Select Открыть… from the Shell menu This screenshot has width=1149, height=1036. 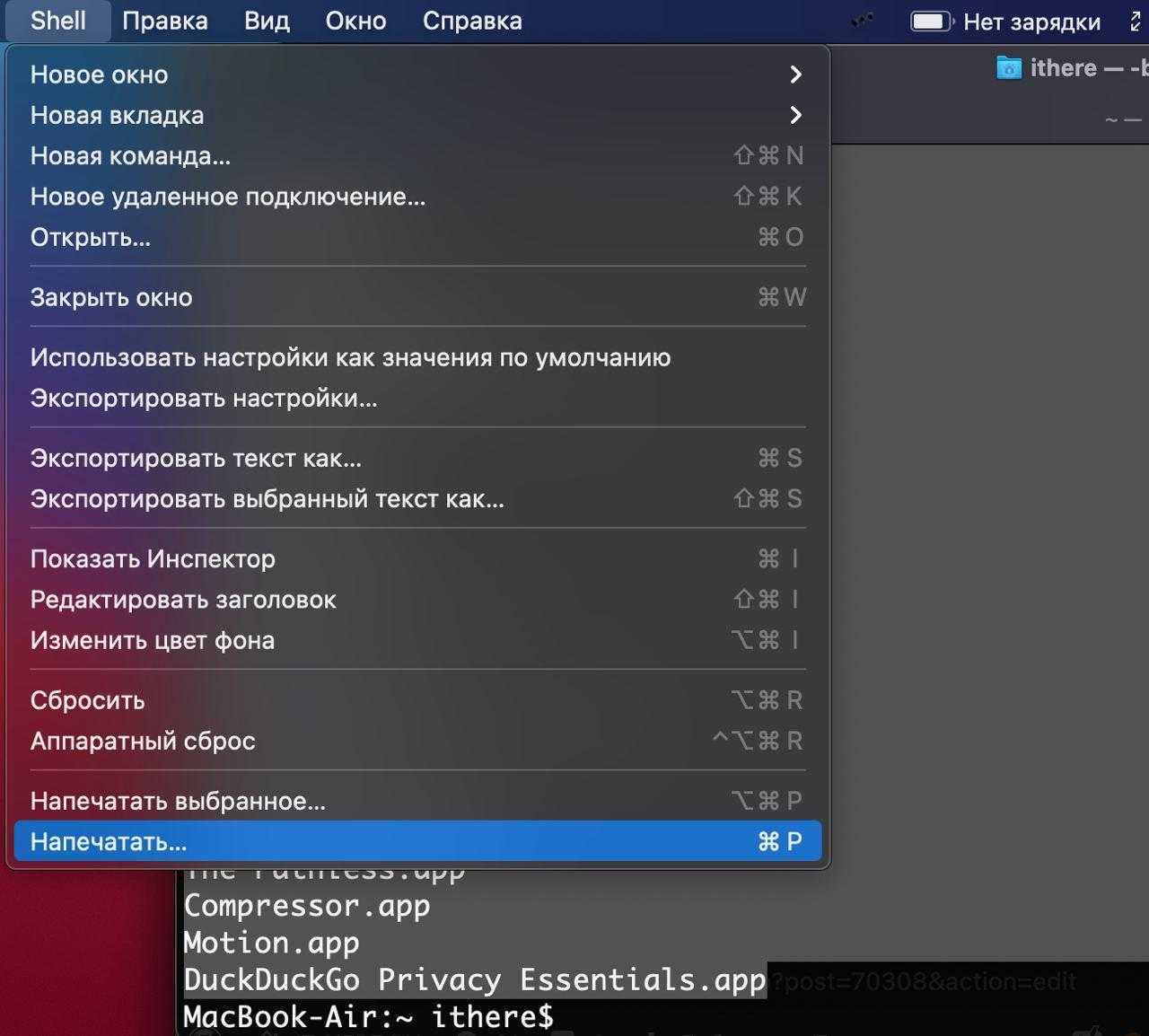click(x=91, y=238)
